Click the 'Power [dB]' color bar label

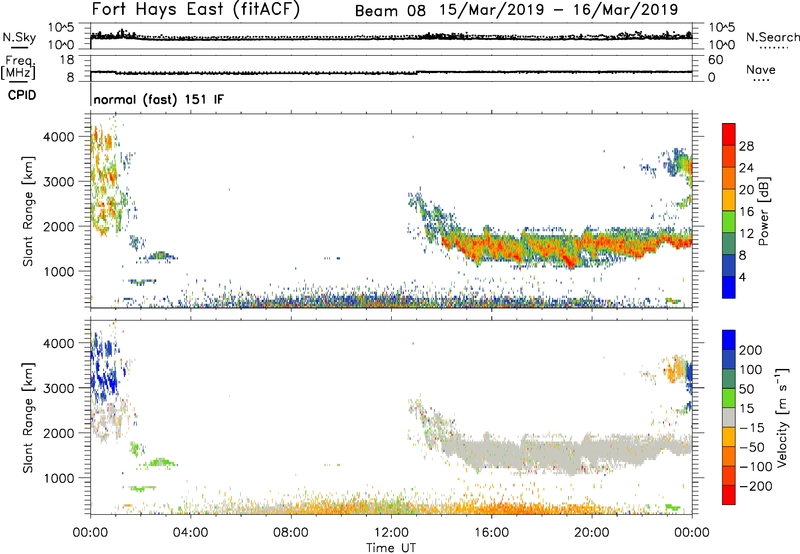pos(763,211)
